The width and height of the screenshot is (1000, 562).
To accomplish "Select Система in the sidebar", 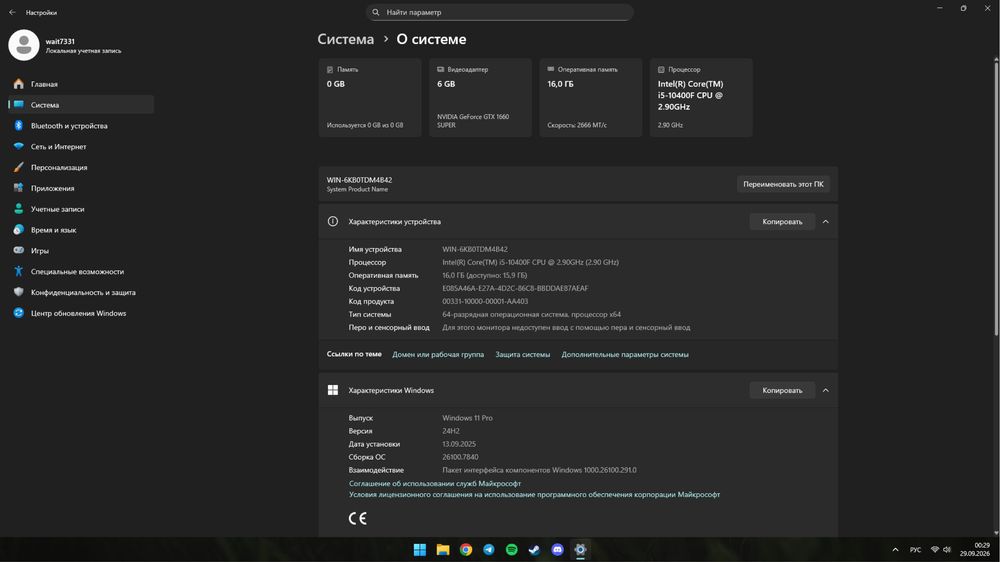I will click(81, 105).
